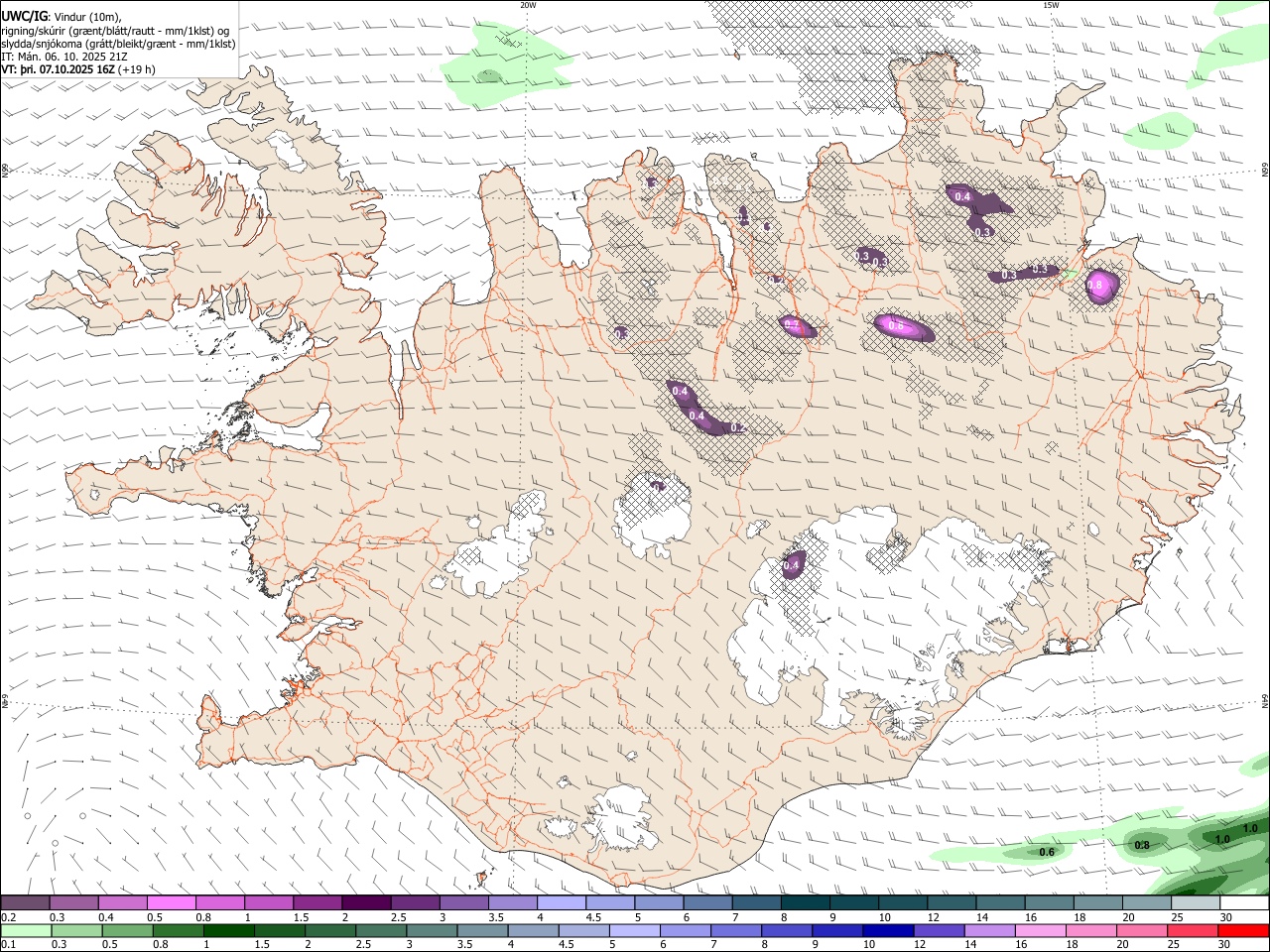Pick upper legend grey swatch right of 20
The width and height of the screenshot is (1270, 952).
1146,903
